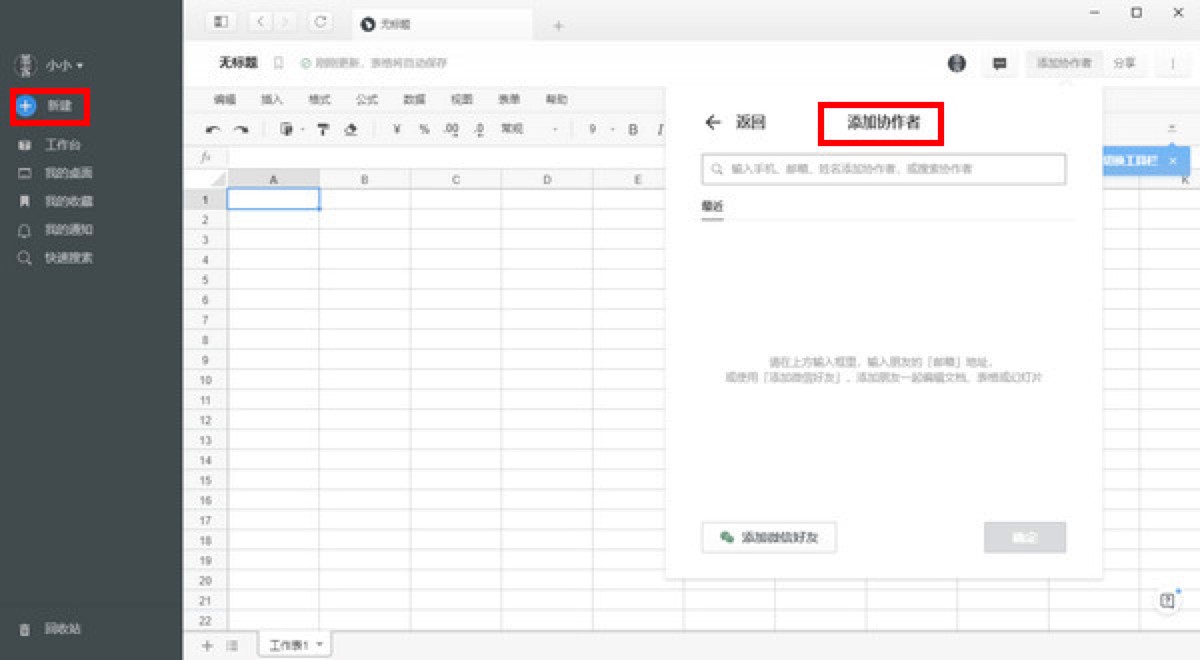The width and height of the screenshot is (1200, 660).
Task: Open the 插入 menu
Action: 272,100
